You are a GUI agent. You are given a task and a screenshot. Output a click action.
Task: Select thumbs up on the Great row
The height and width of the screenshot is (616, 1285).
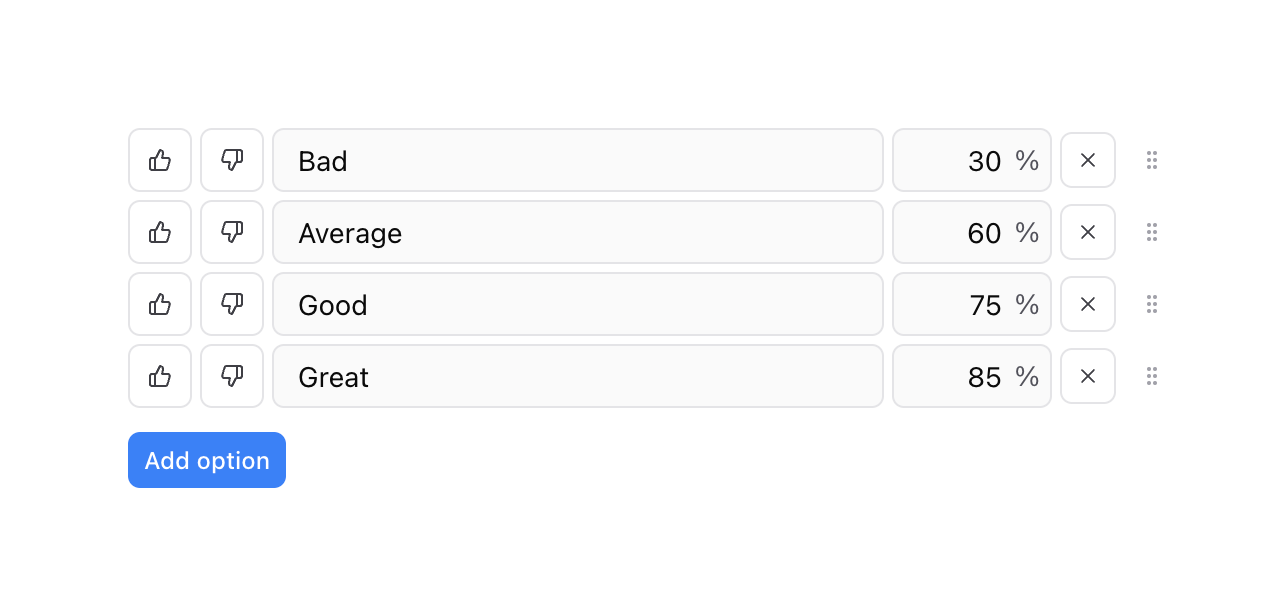[x=160, y=376]
